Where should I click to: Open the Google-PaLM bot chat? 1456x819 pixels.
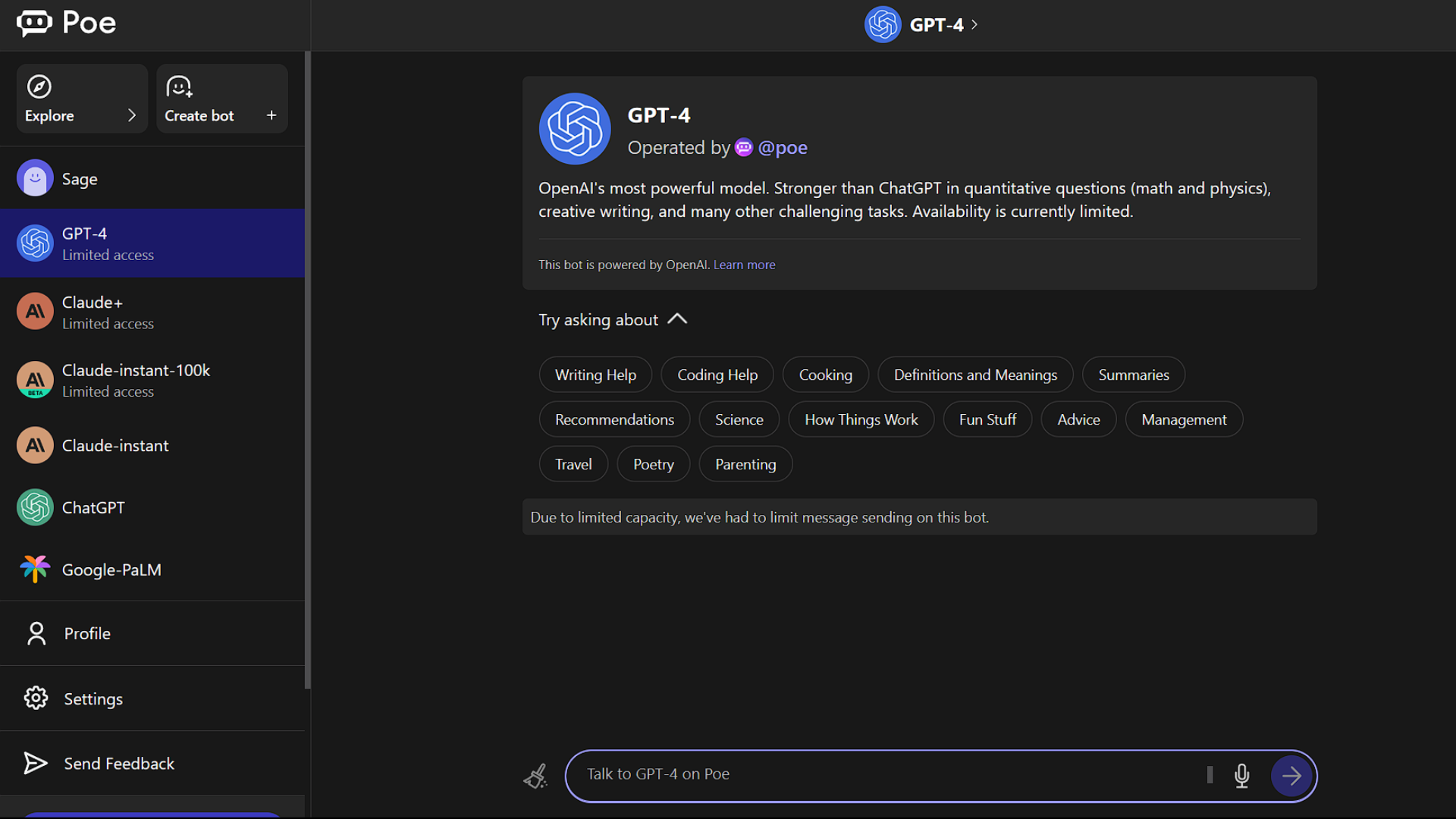point(111,570)
